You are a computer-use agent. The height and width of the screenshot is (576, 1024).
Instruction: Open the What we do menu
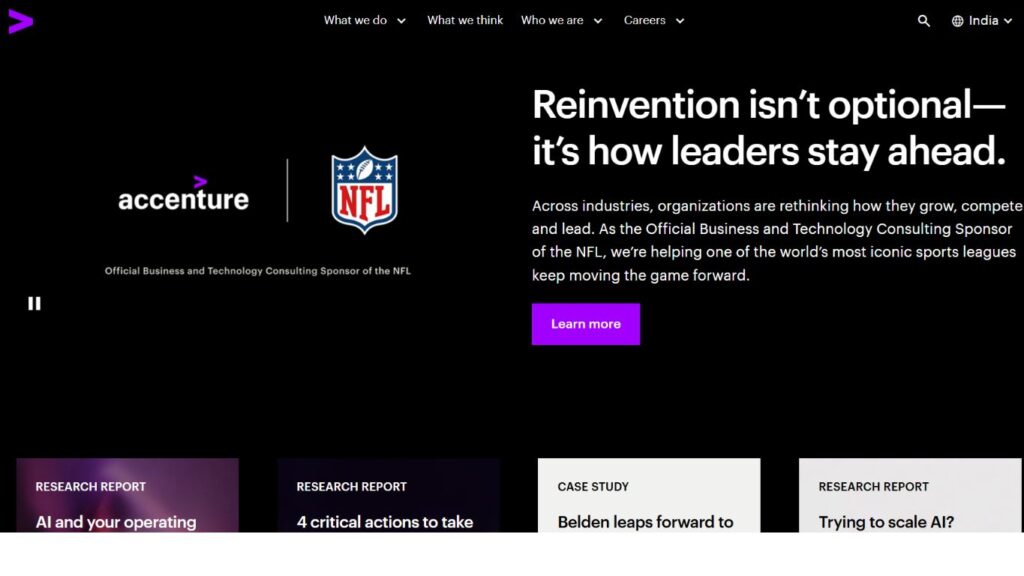355,20
